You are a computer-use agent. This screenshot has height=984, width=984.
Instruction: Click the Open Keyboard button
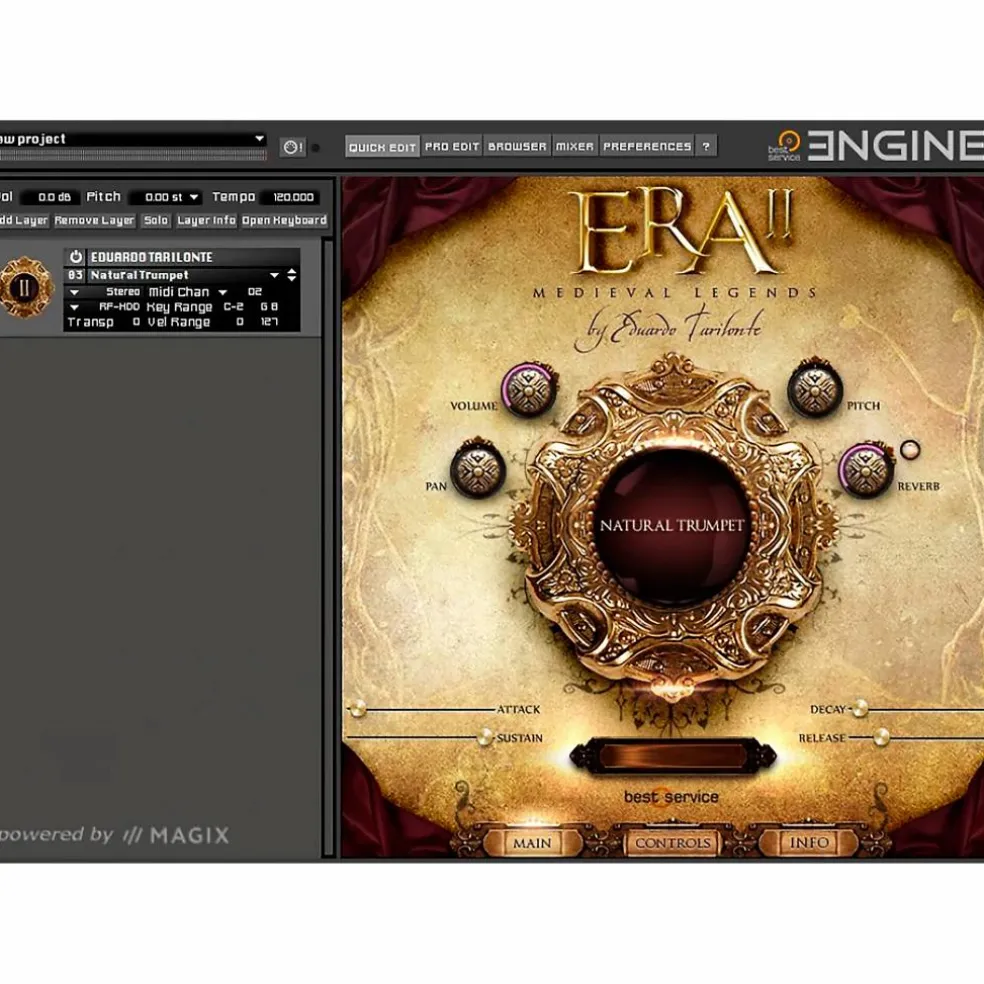(x=284, y=220)
